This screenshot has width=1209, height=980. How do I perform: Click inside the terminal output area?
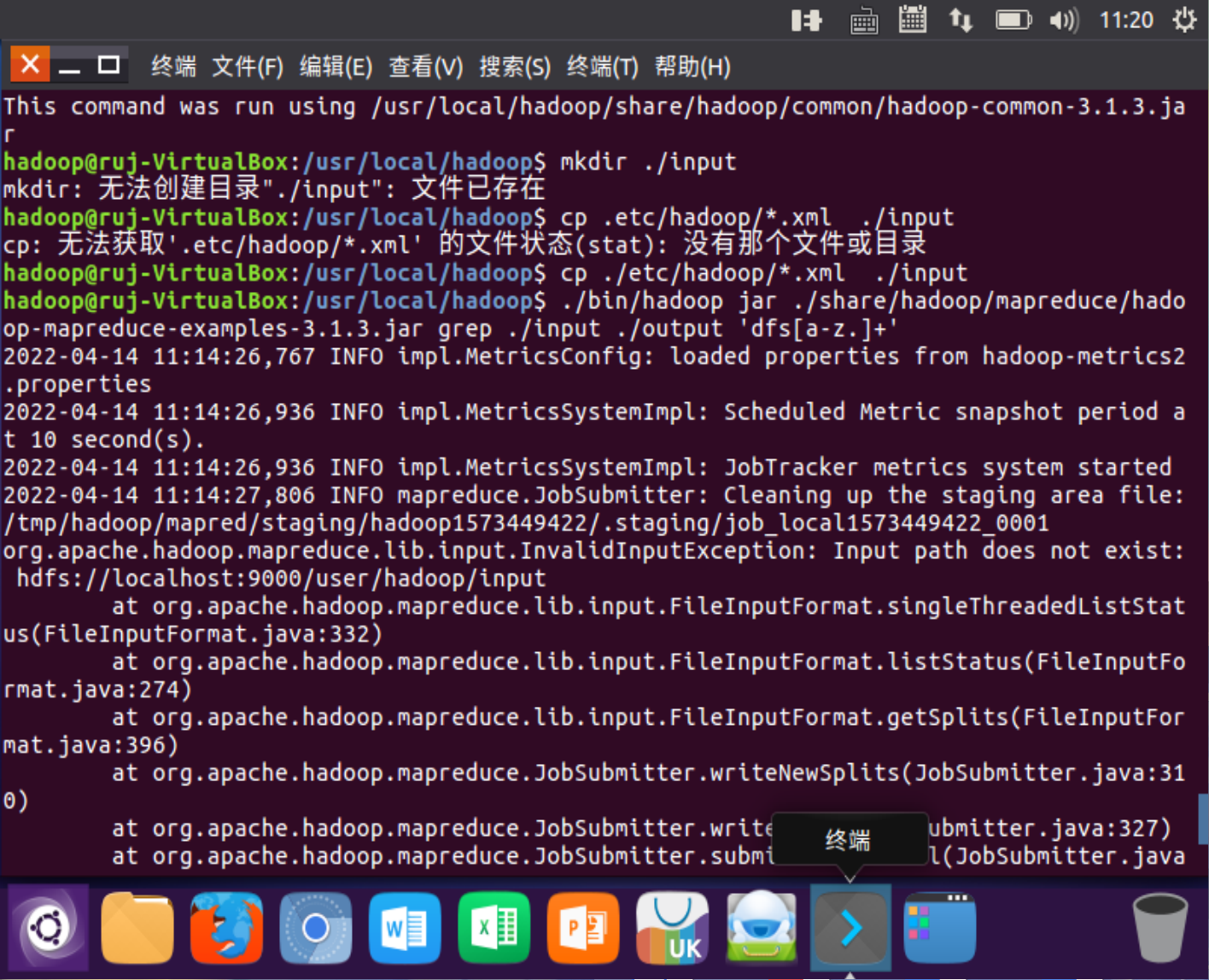pos(598,470)
